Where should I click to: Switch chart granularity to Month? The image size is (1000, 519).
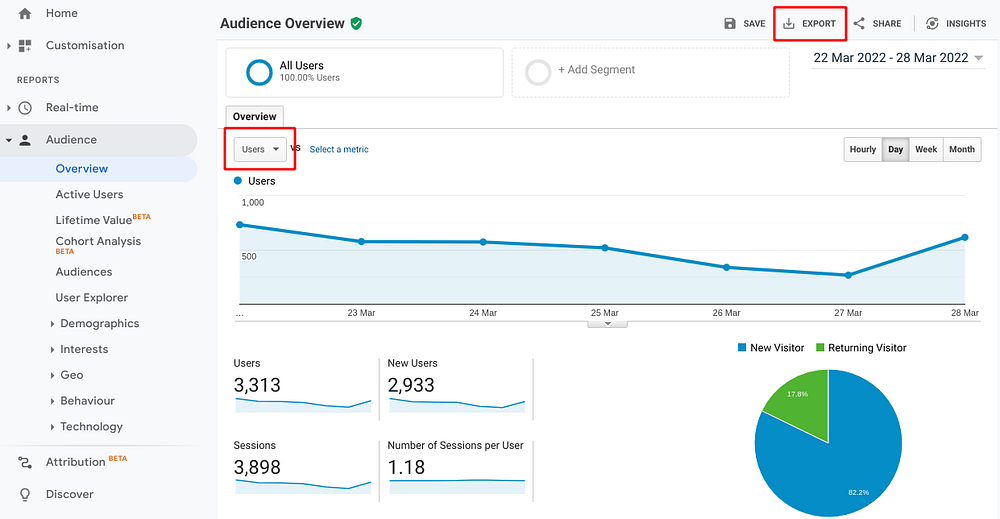click(x=962, y=150)
